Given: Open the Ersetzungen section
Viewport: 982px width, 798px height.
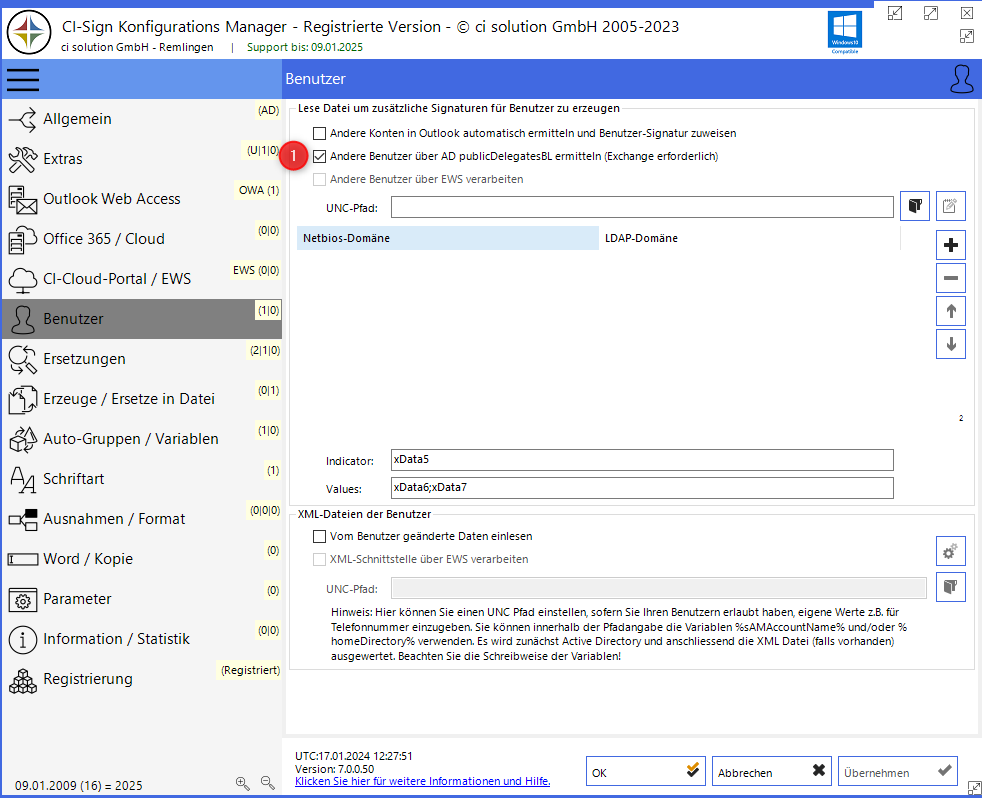Looking at the screenshot, I should [84, 359].
